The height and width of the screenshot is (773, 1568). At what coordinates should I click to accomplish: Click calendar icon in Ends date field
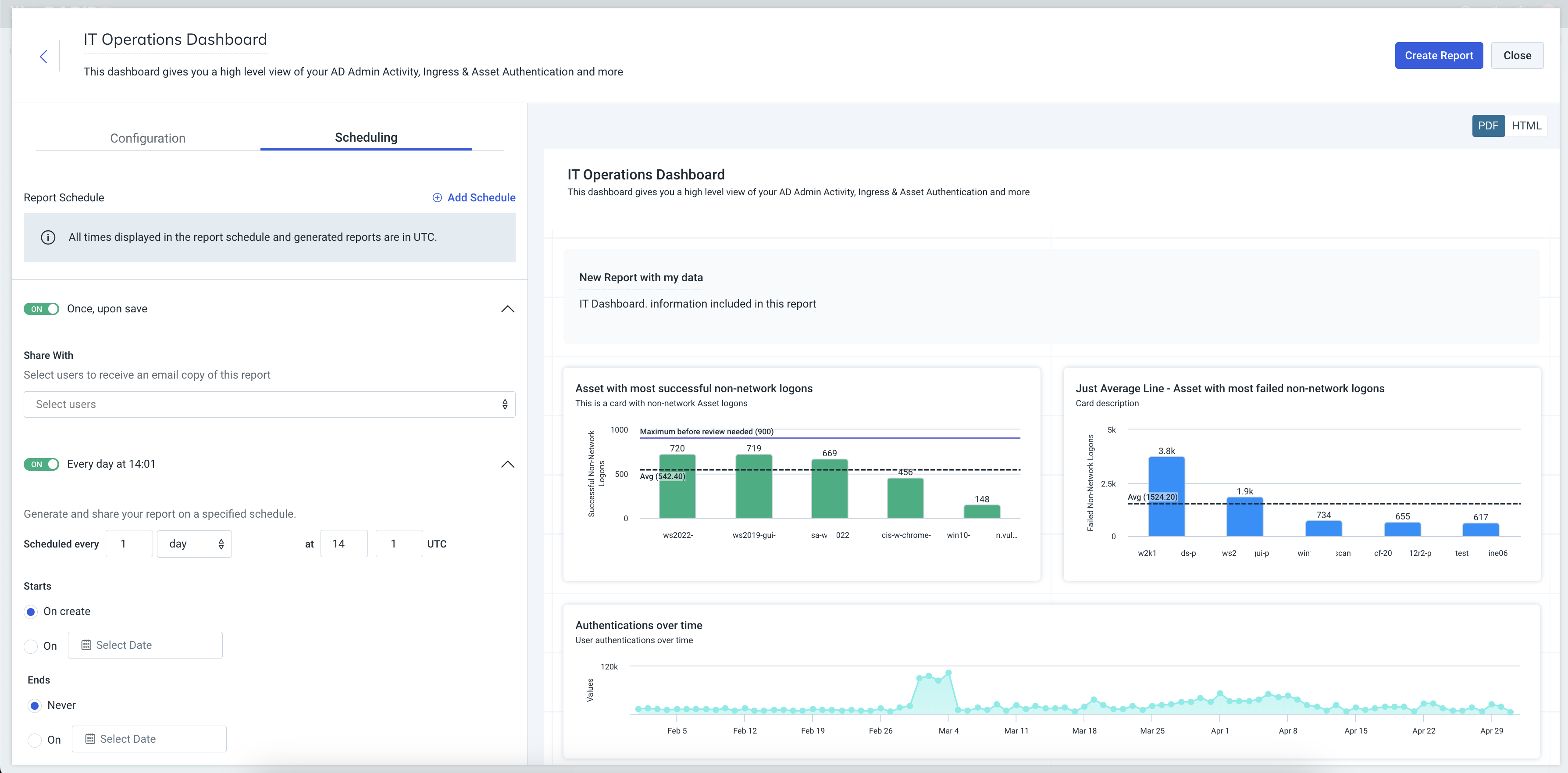tap(90, 739)
